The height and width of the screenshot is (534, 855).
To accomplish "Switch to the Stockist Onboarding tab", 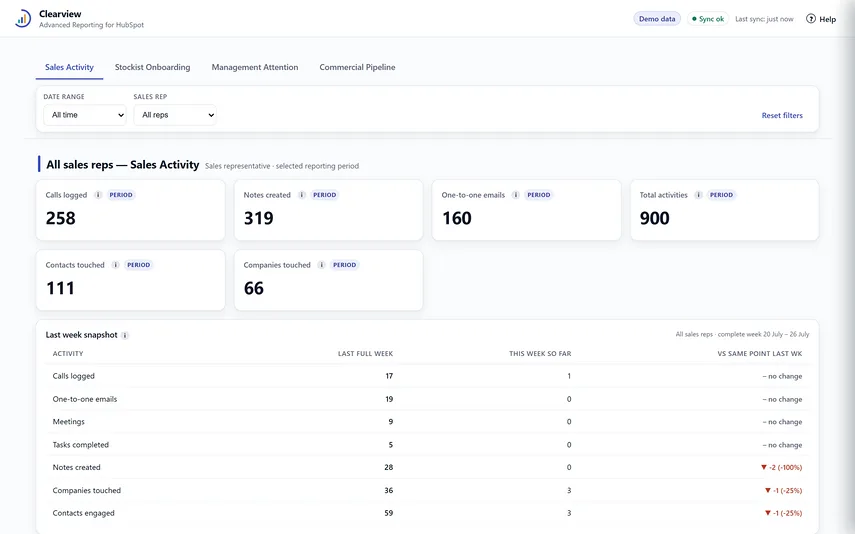I will [153, 67].
